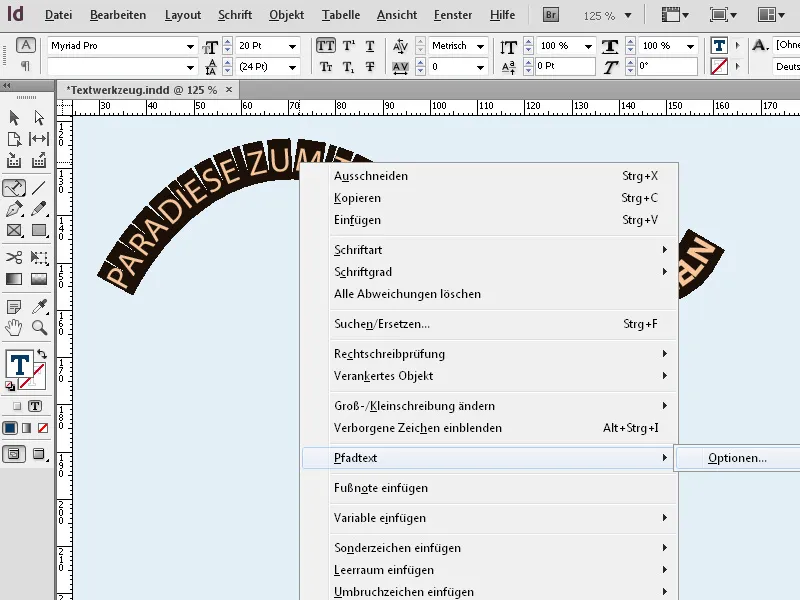Viewport: 800px width, 600px height.
Task: Open the (24 Pt) leading dropdown
Action: point(292,67)
